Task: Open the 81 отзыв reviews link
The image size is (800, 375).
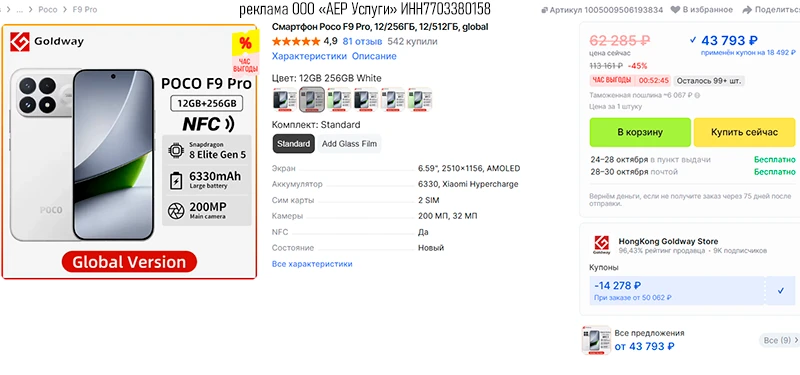Action: (x=362, y=41)
